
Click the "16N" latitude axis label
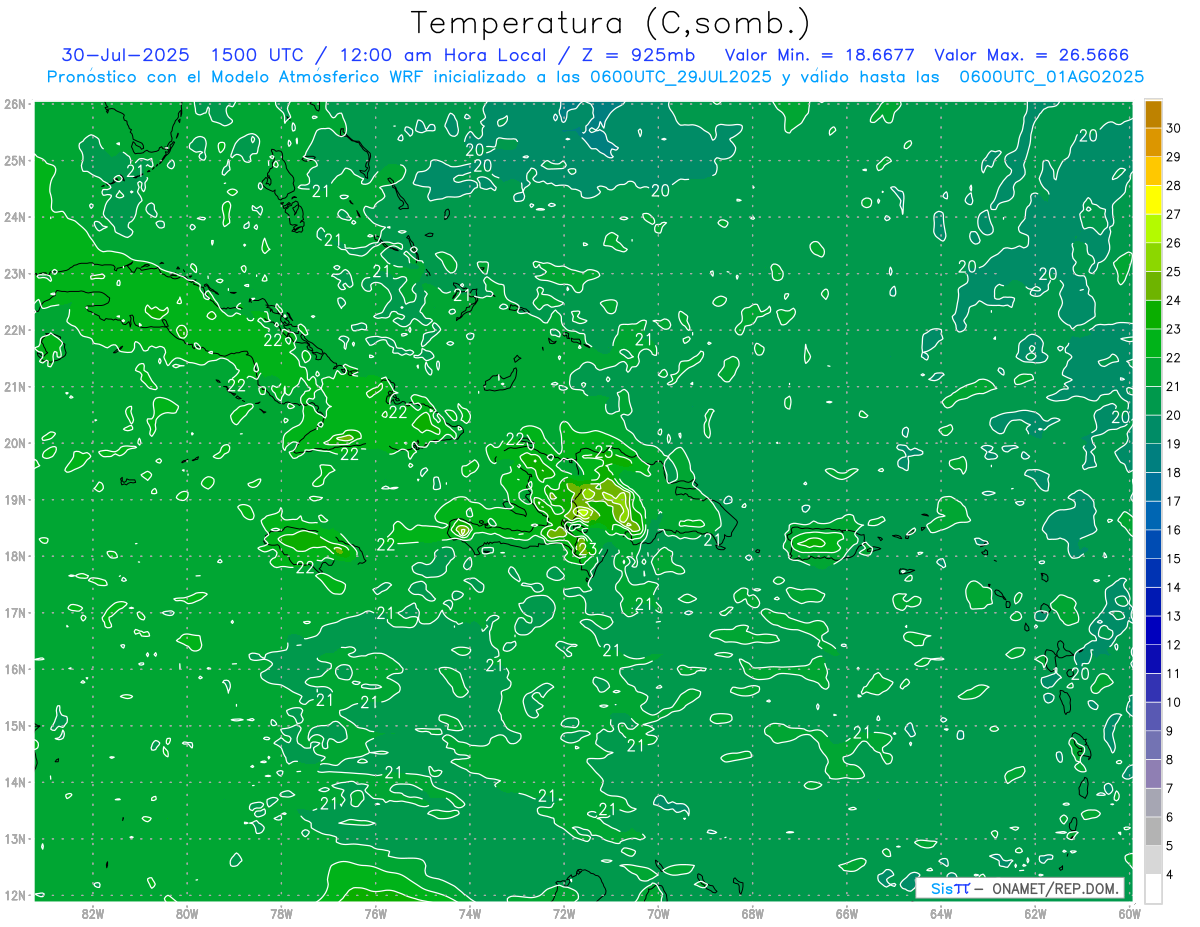15,669
